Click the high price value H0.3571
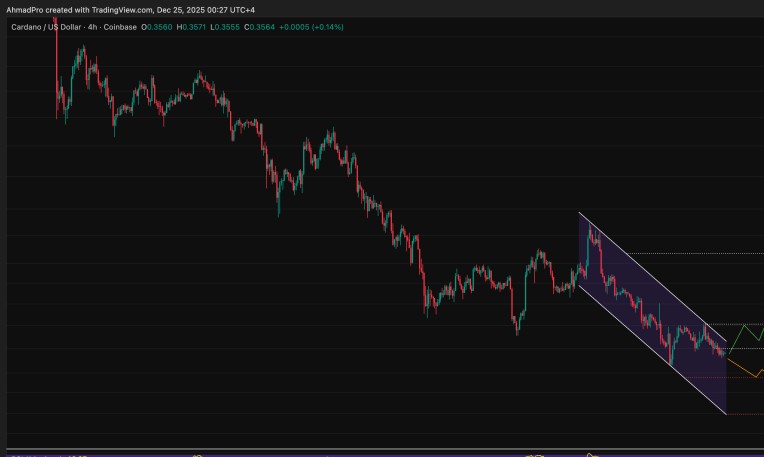The height and width of the screenshot is (457, 764). tap(190, 27)
